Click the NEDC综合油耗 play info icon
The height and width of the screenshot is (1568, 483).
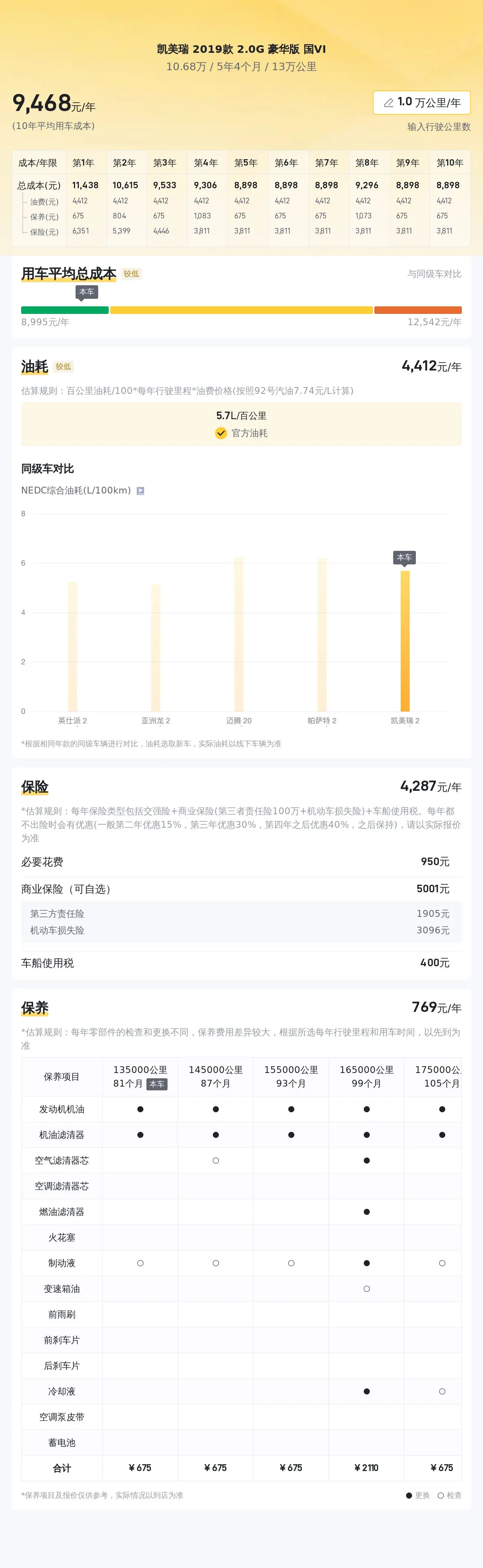tap(140, 490)
